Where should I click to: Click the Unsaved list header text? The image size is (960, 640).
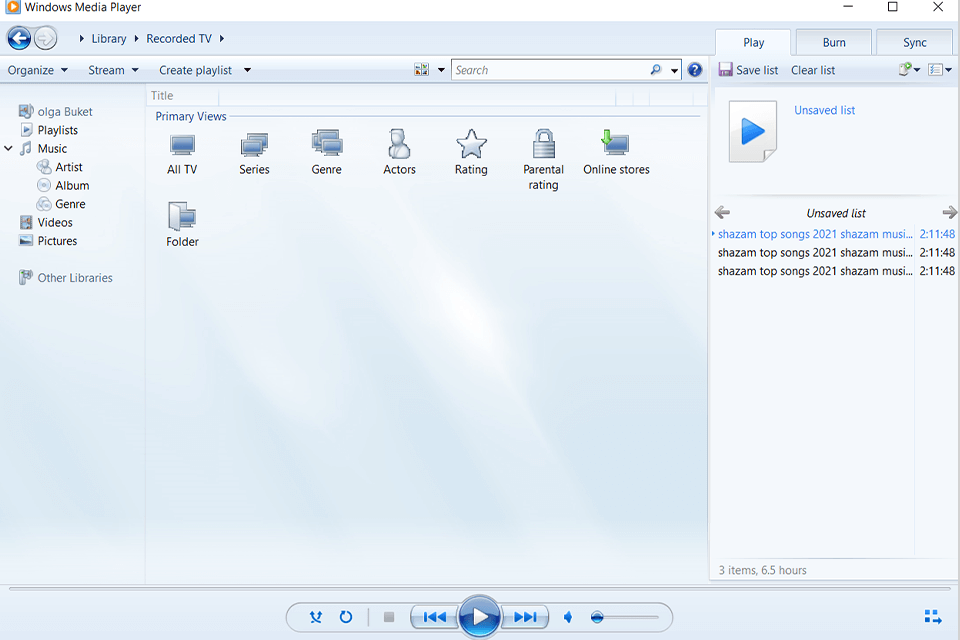(x=836, y=213)
